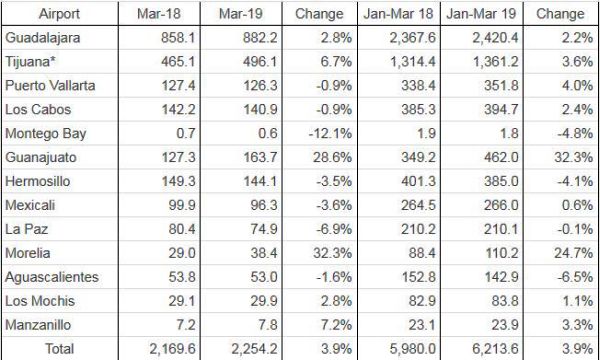
Task: Select the Jan-Mar 18 column header
Action: [x=398, y=14]
